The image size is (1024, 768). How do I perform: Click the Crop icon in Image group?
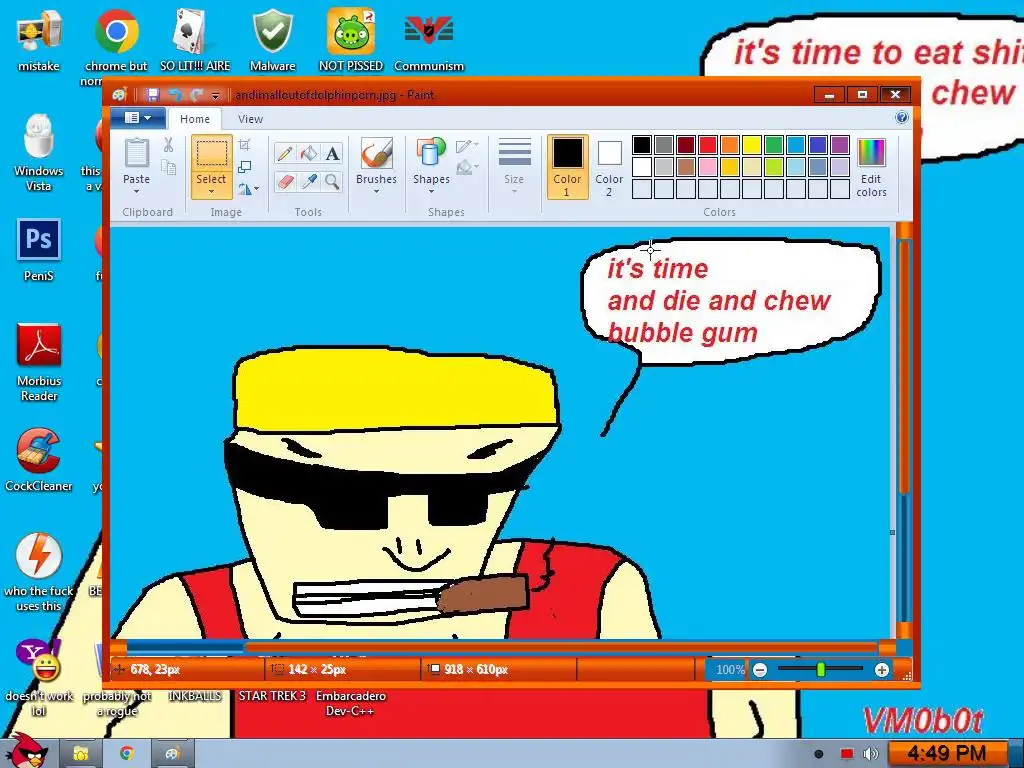245,144
